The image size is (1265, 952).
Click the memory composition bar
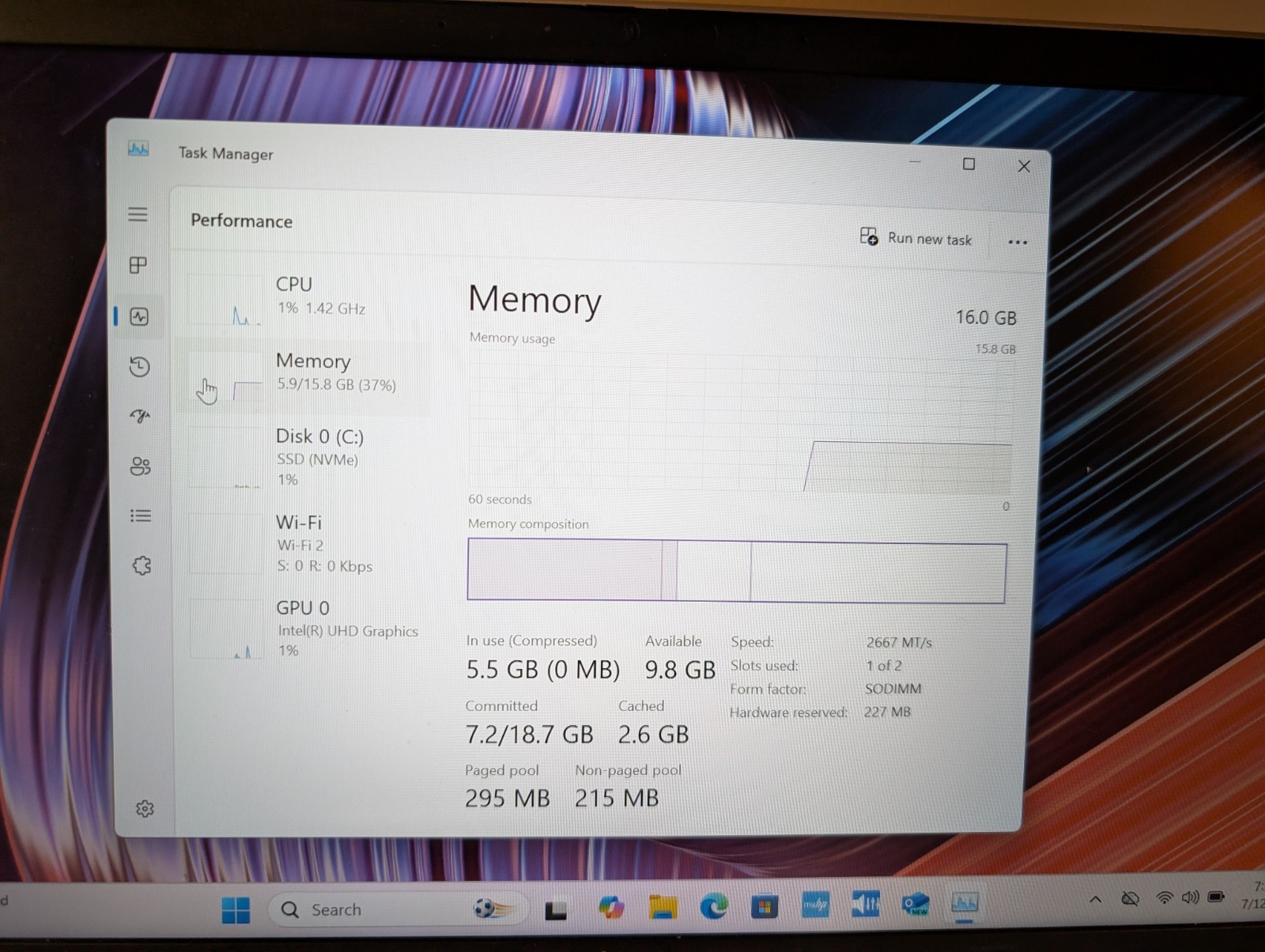tap(736, 570)
